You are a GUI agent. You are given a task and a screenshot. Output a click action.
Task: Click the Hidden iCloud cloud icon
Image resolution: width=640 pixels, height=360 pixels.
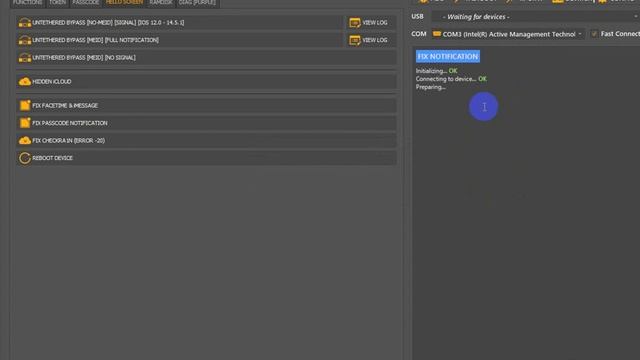(x=24, y=82)
